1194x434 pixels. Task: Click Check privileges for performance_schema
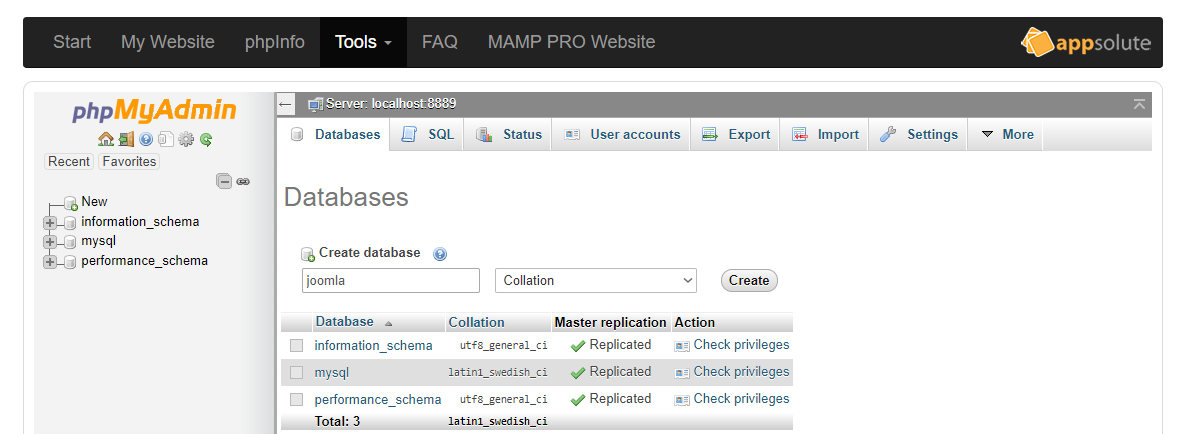(741, 398)
